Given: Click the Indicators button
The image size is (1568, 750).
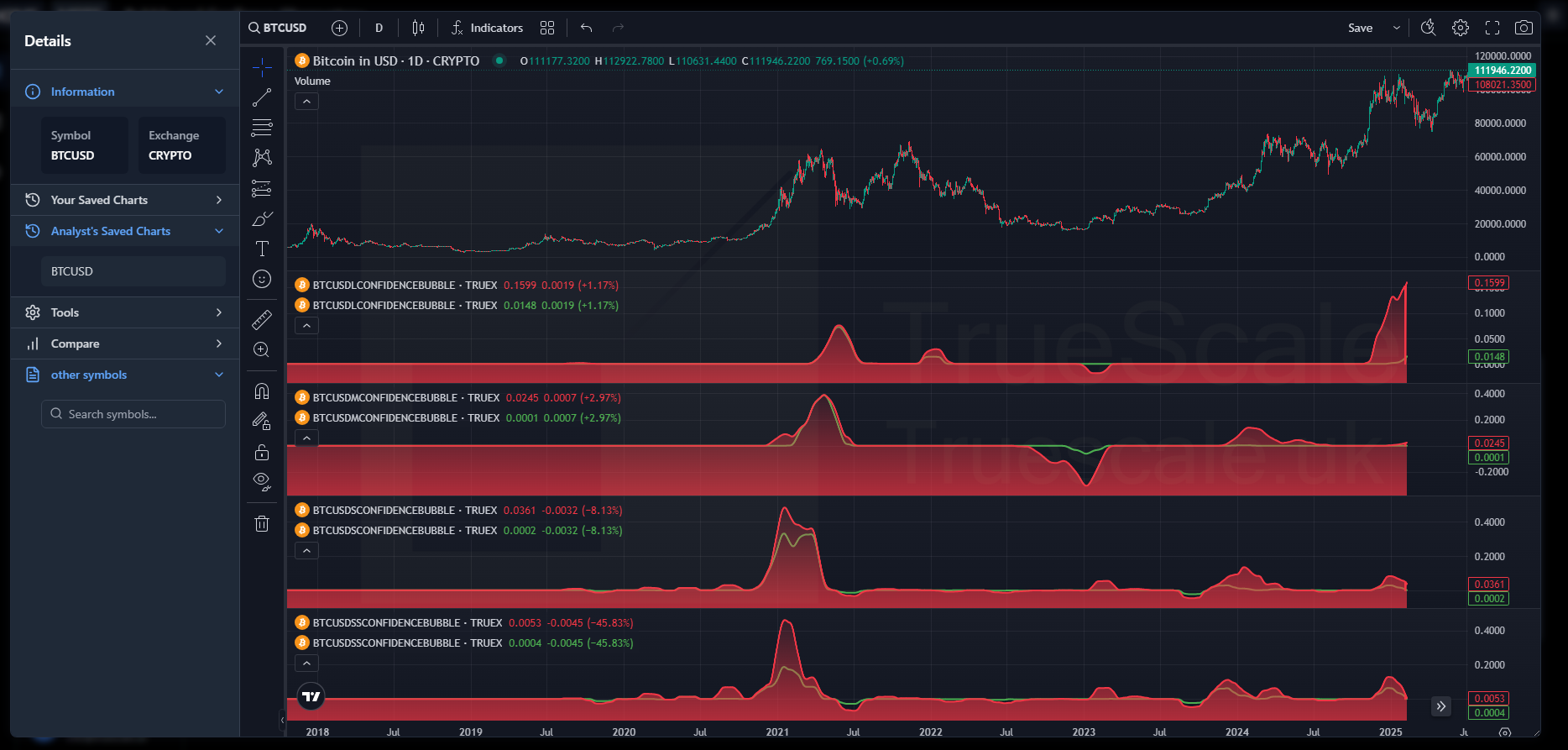Looking at the screenshot, I should pos(487,28).
